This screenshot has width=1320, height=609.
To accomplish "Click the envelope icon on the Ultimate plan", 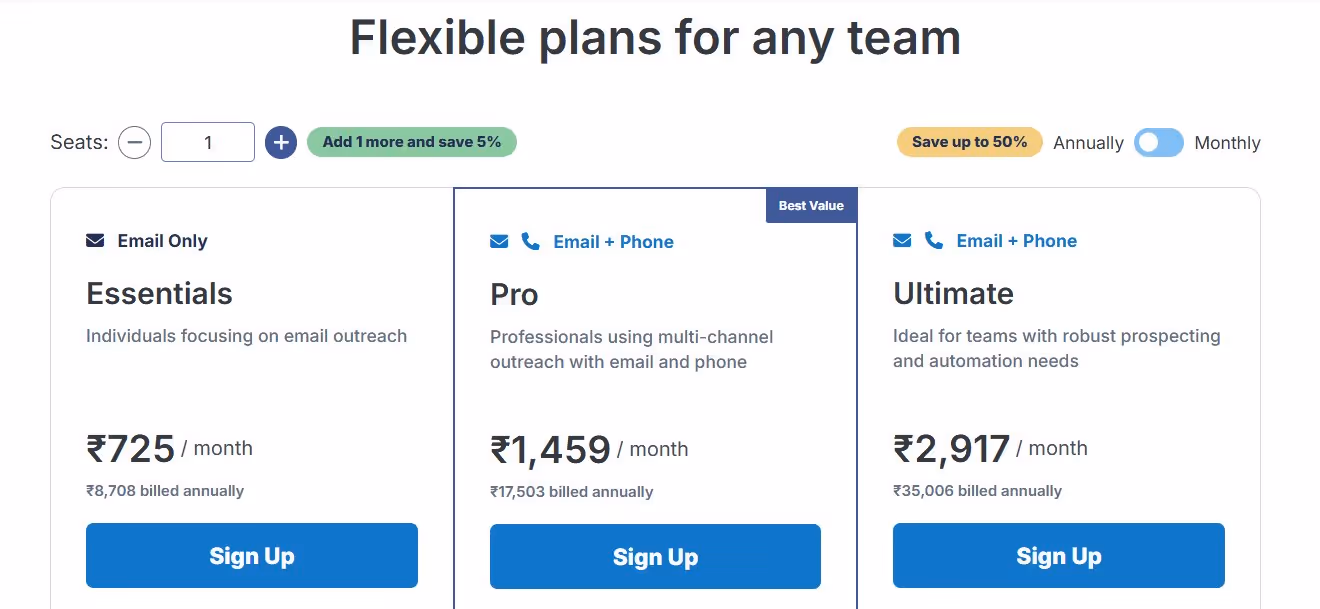I will tap(902, 239).
